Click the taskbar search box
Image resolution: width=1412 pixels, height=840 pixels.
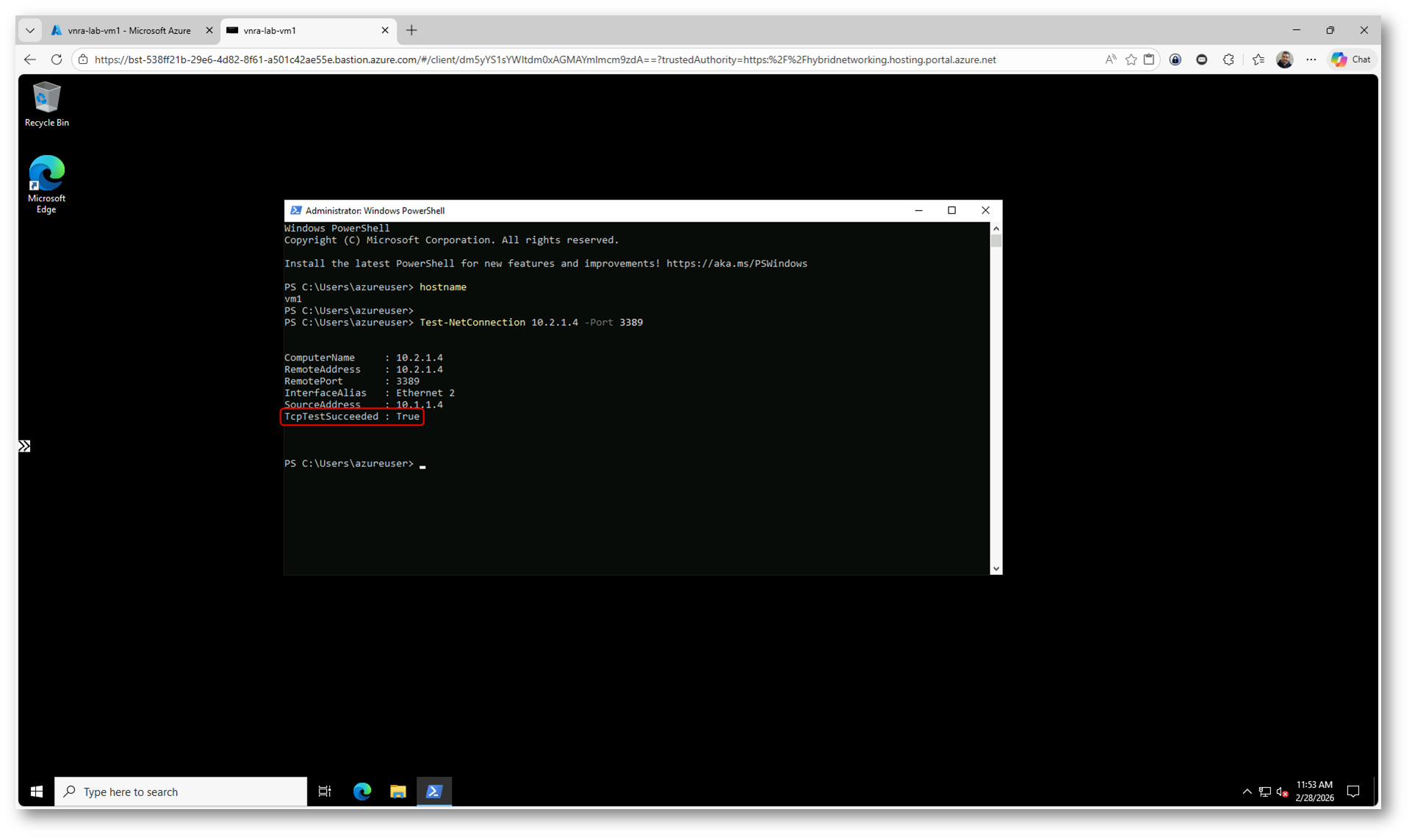pos(181,792)
